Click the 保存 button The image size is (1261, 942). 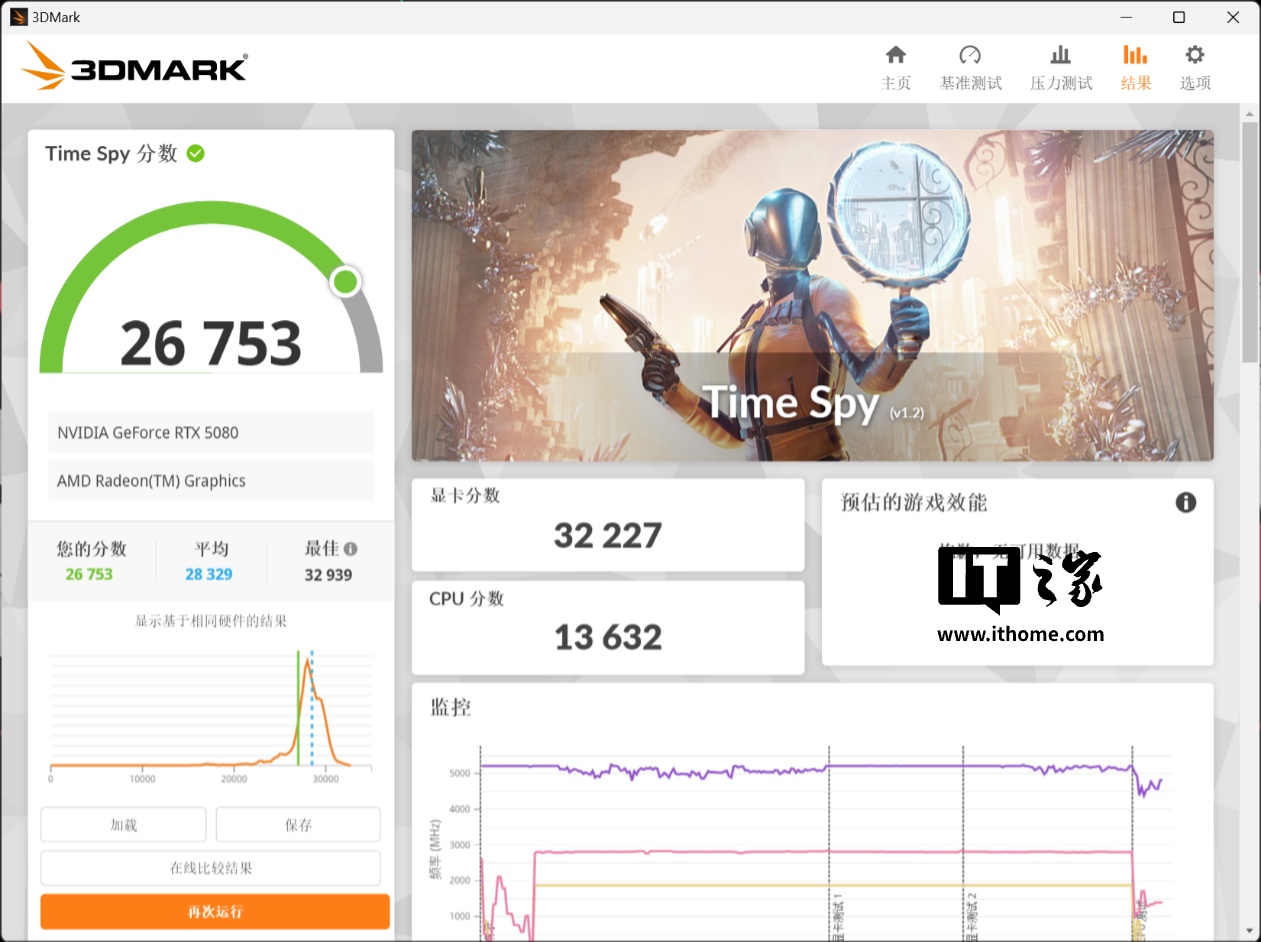(x=298, y=825)
